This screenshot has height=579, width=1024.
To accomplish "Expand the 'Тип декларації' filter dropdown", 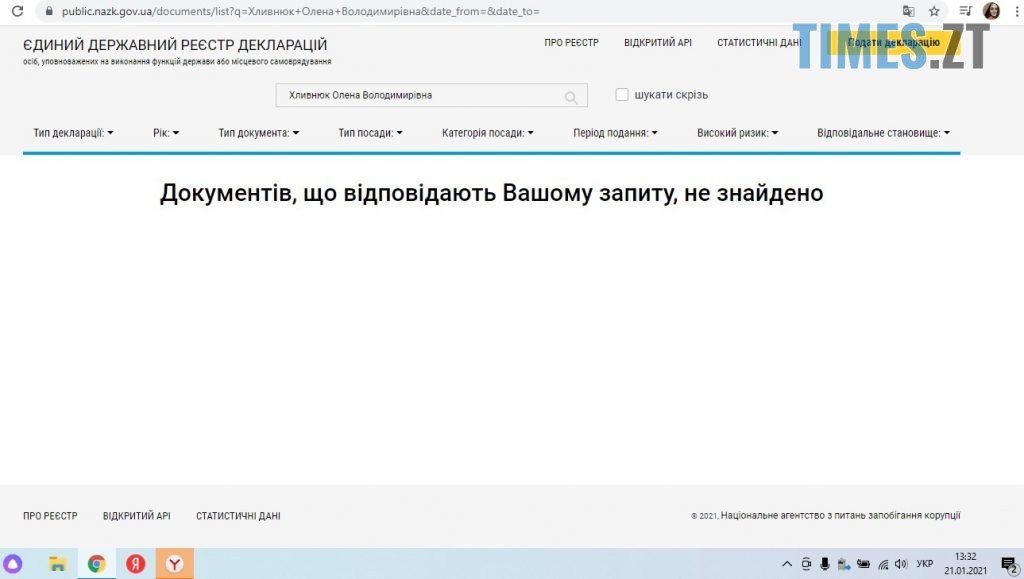I will [x=73, y=132].
